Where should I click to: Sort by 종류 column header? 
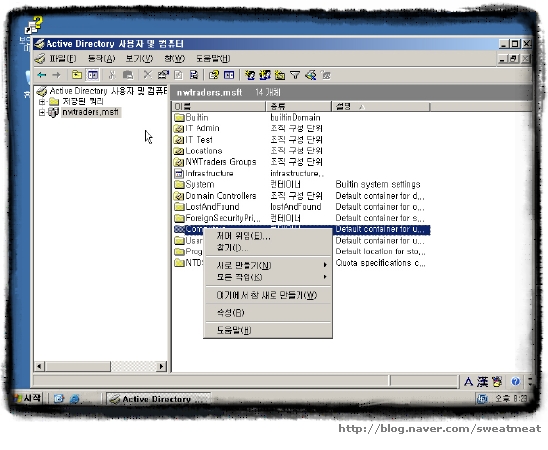pyautogui.click(x=298, y=106)
